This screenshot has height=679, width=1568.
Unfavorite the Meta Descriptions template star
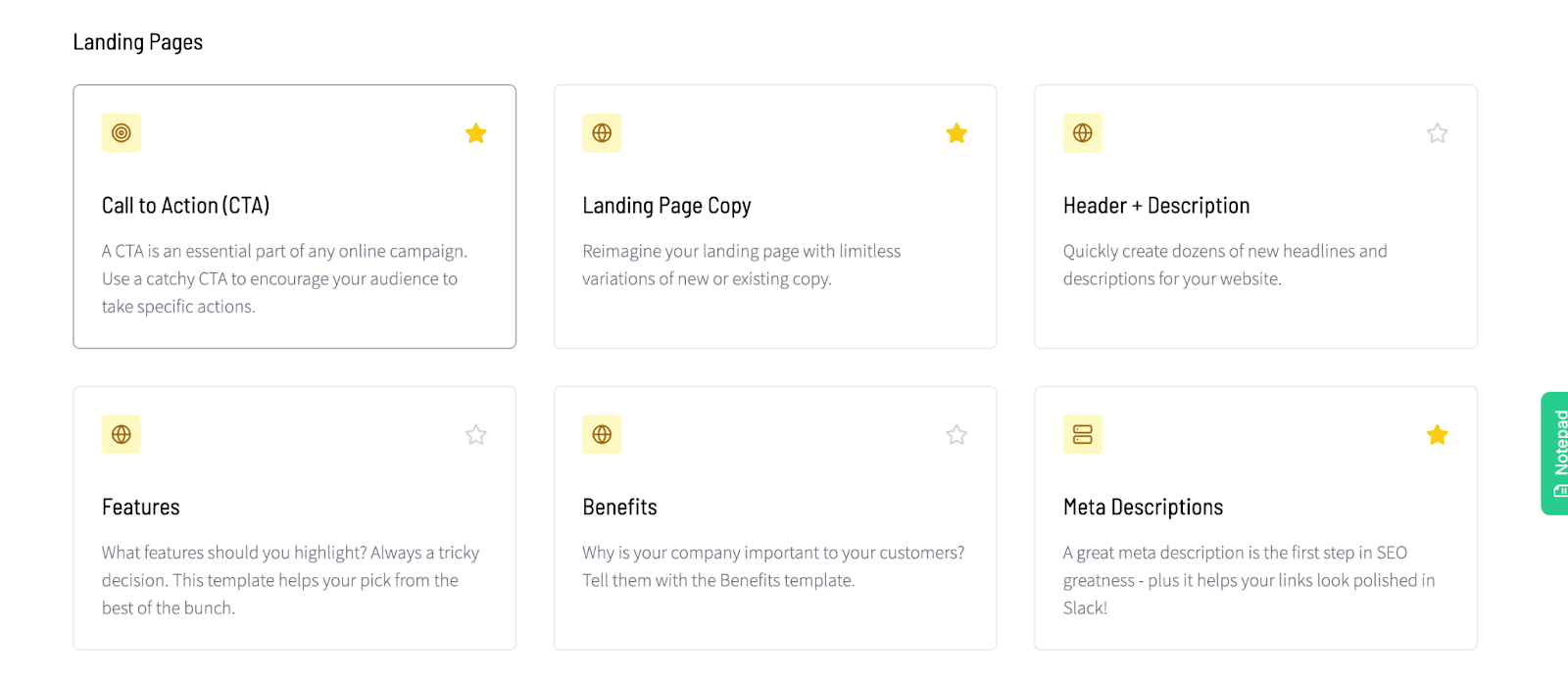click(1438, 435)
